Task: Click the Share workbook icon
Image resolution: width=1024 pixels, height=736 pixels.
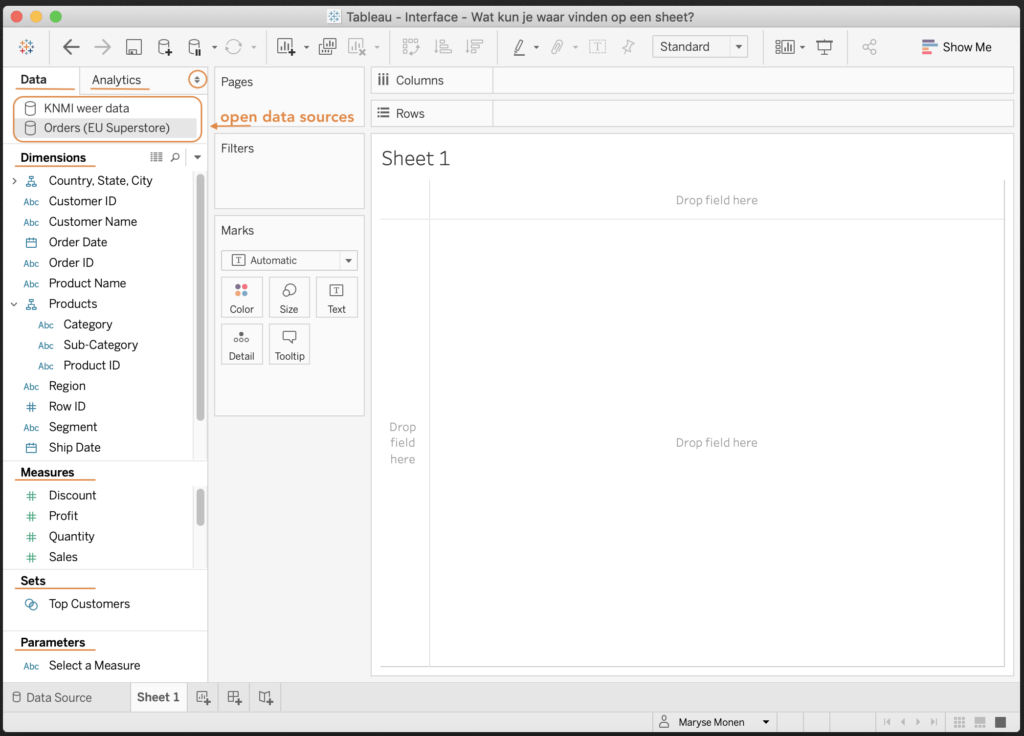Action: (x=869, y=47)
